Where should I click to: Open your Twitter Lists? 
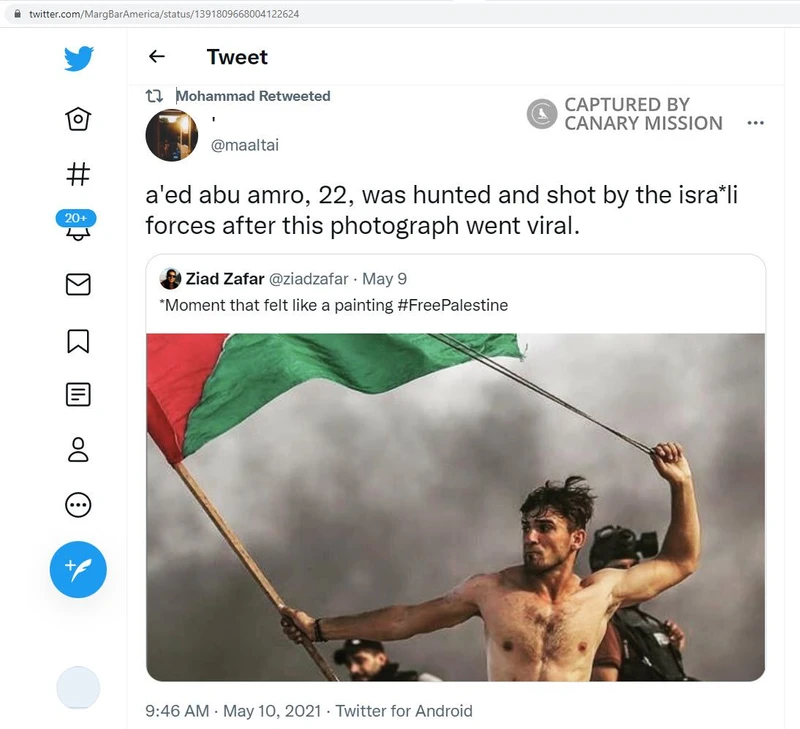[x=78, y=395]
